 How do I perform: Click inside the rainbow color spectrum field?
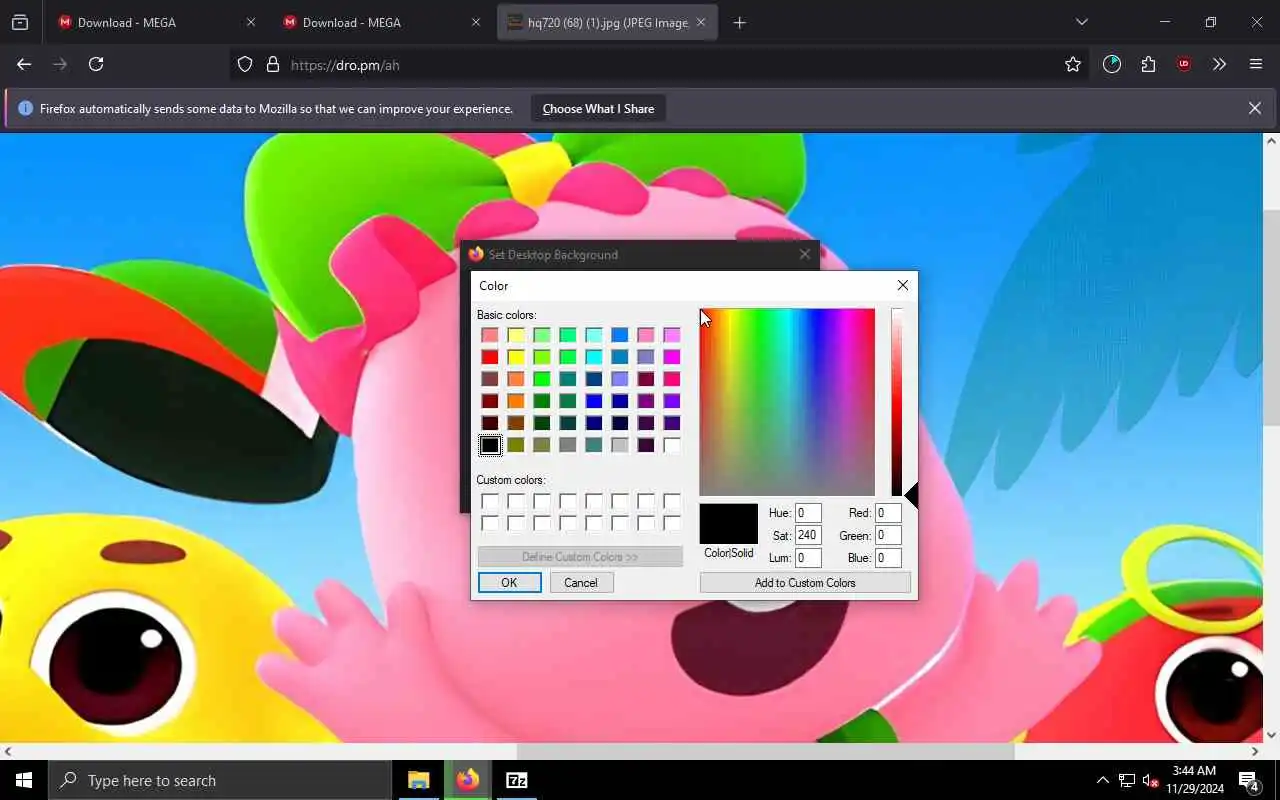[x=787, y=402]
